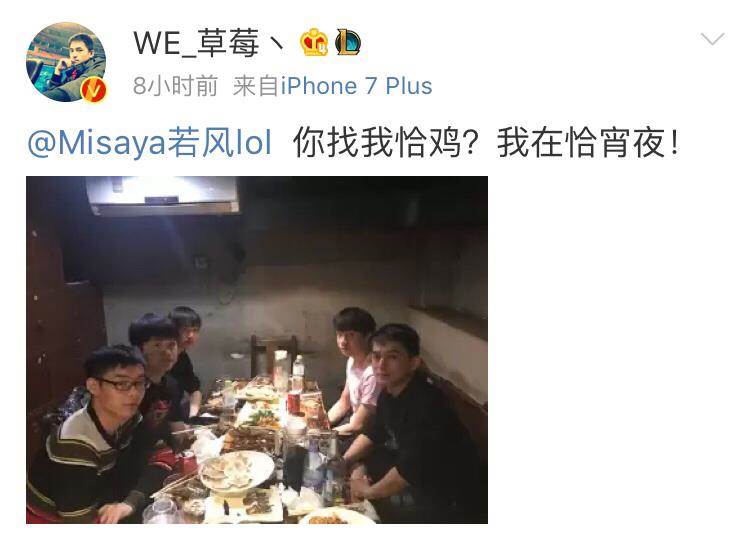
Task: Click the iPhone 7 Plus source link
Action: pyautogui.click(x=356, y=86)
